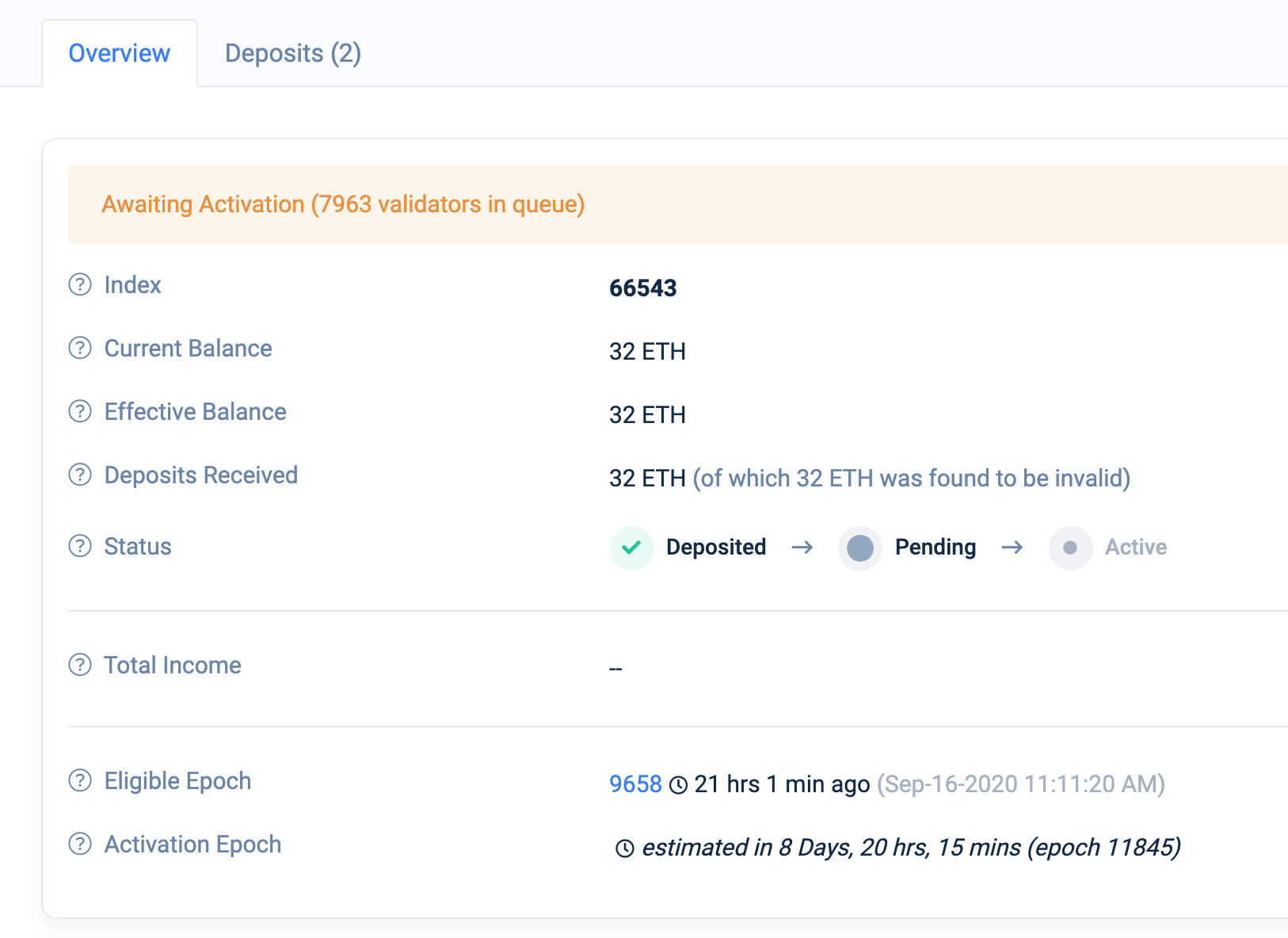Click the clock icon next to epoch 9658
Screen dimensions: 1288x938
click(x=677, y=784)
